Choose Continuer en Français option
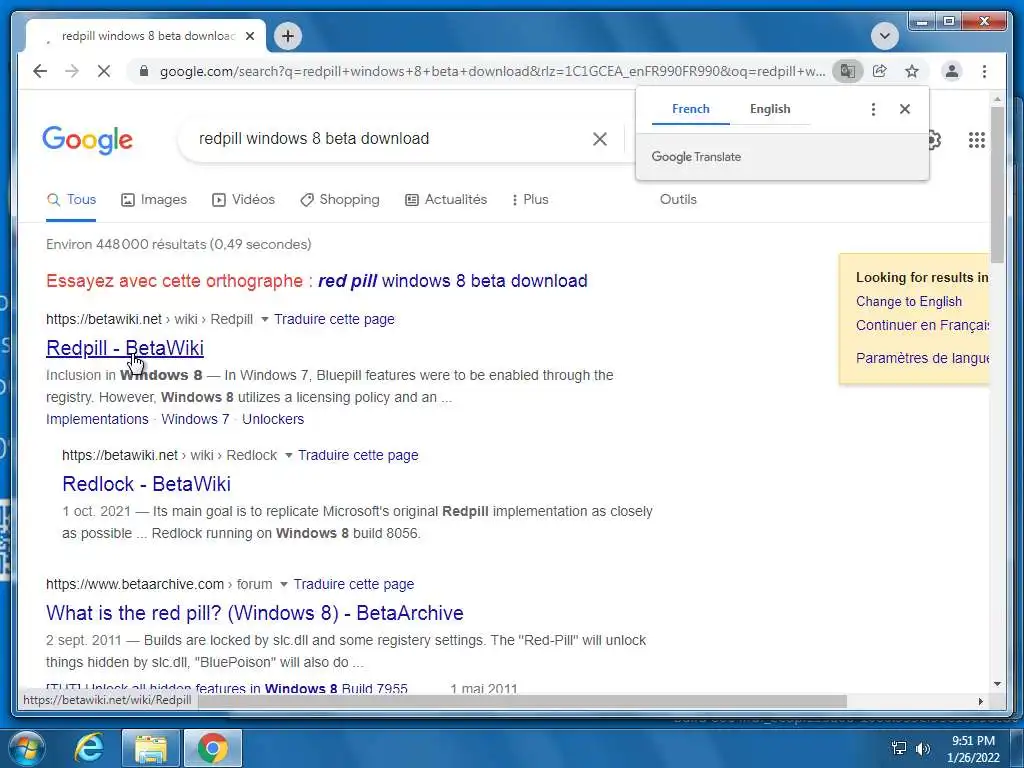This screenshot has width=1024, height=768. pos(922,325)
